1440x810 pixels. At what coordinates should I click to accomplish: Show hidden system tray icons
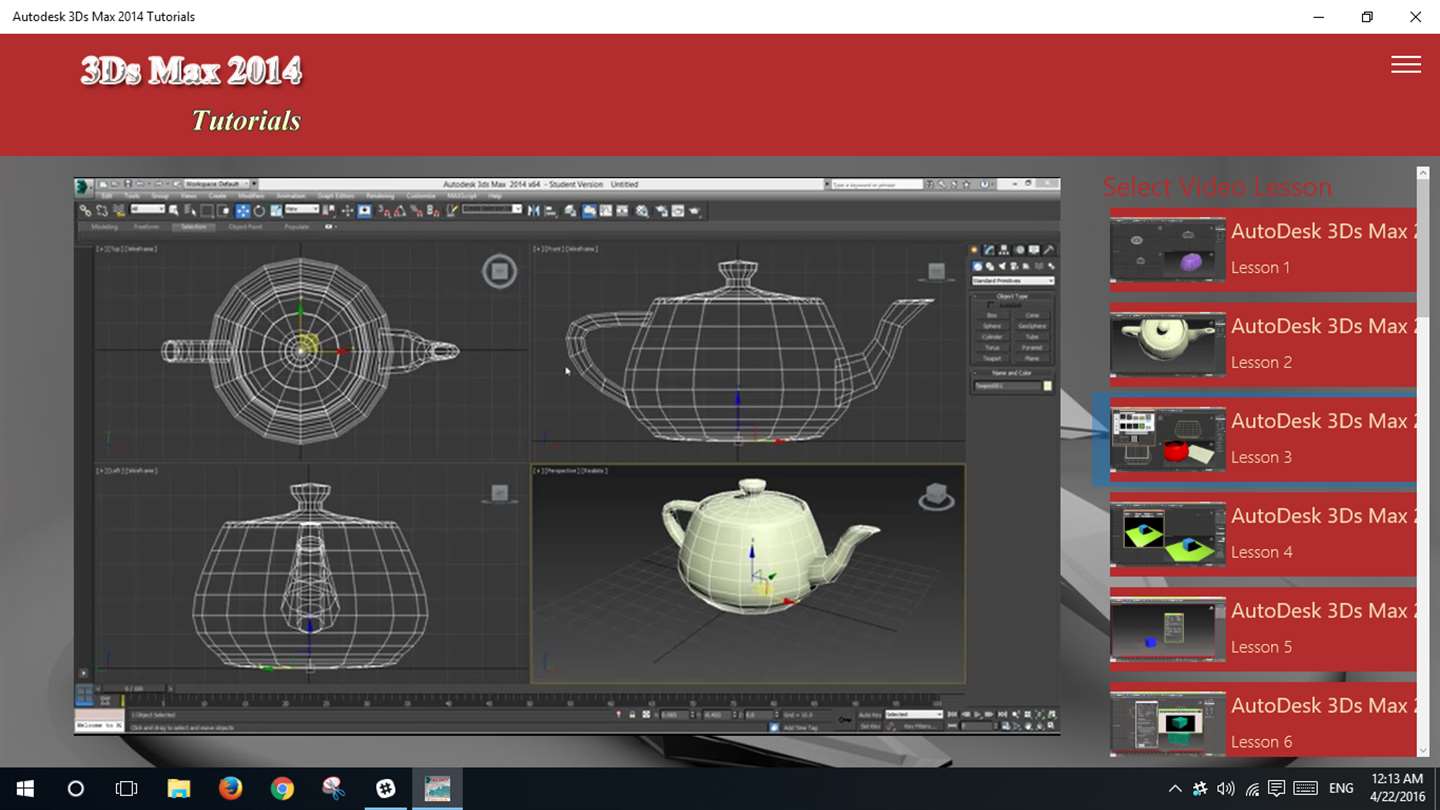1174,789
